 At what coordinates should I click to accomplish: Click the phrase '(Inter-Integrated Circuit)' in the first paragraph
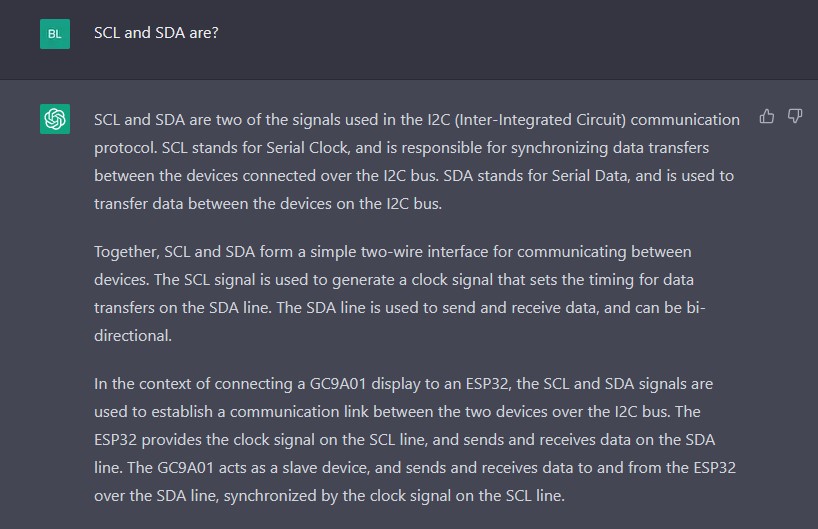click(540, 120)
